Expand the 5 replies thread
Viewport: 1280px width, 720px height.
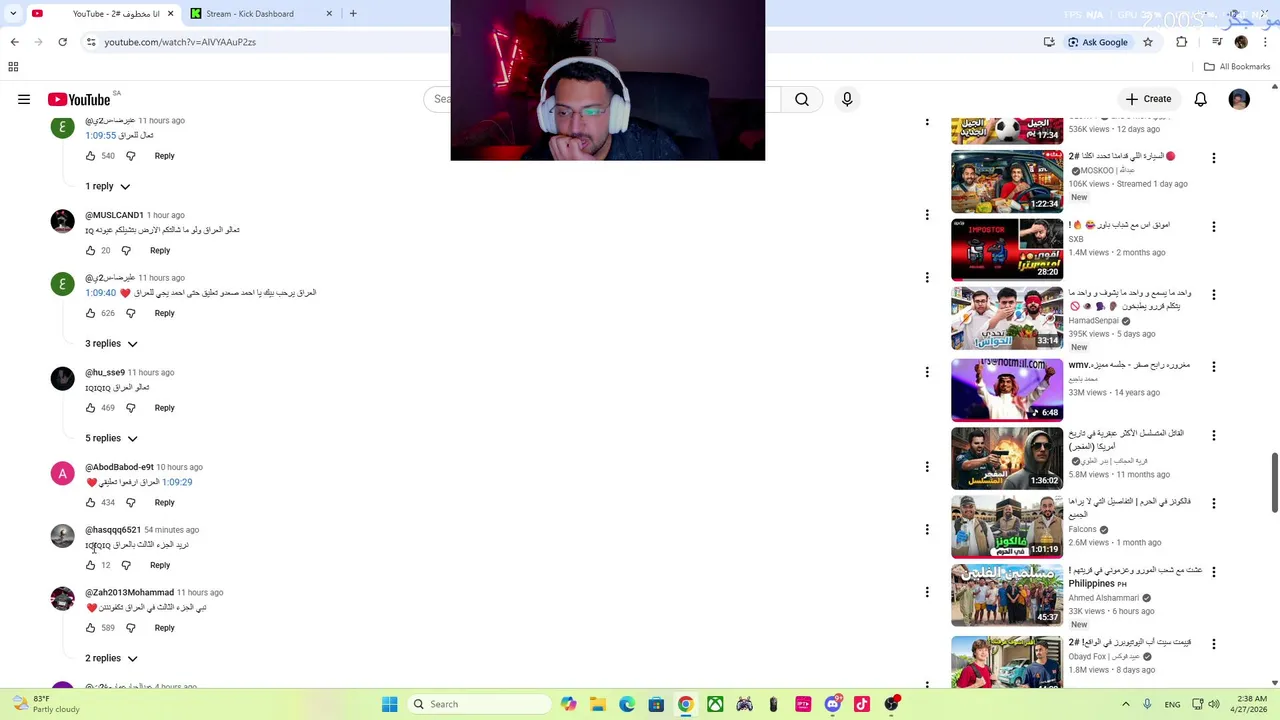click(111, 438)
